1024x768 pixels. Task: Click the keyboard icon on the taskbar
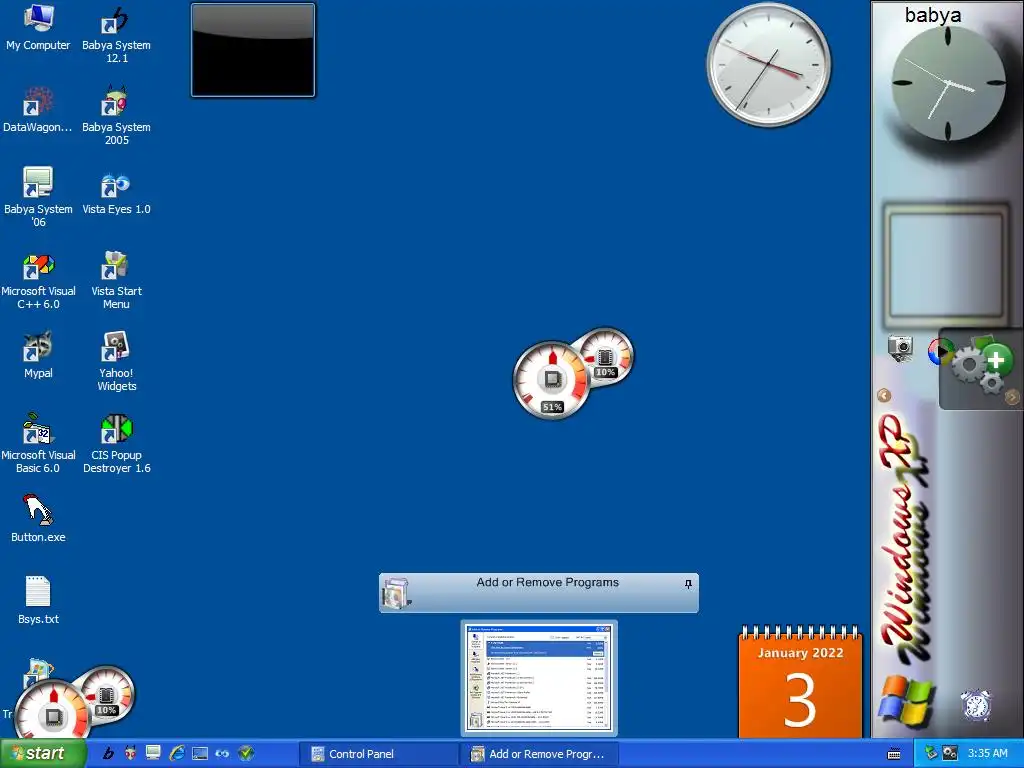(894, 754)
